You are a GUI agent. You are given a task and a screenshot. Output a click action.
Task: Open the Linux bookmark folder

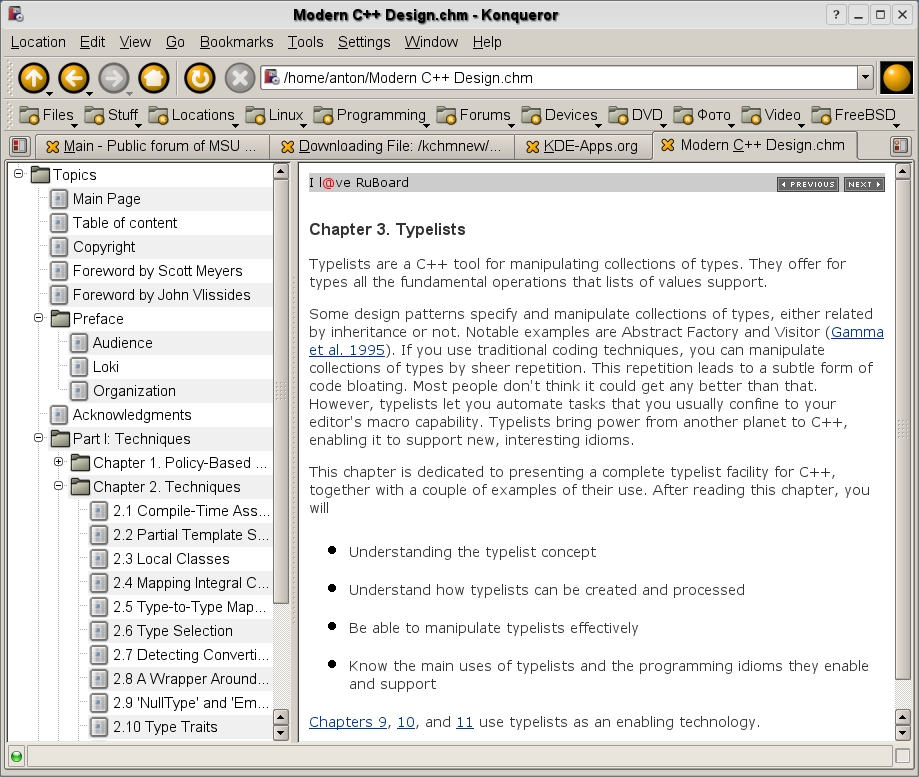point(274,115)
